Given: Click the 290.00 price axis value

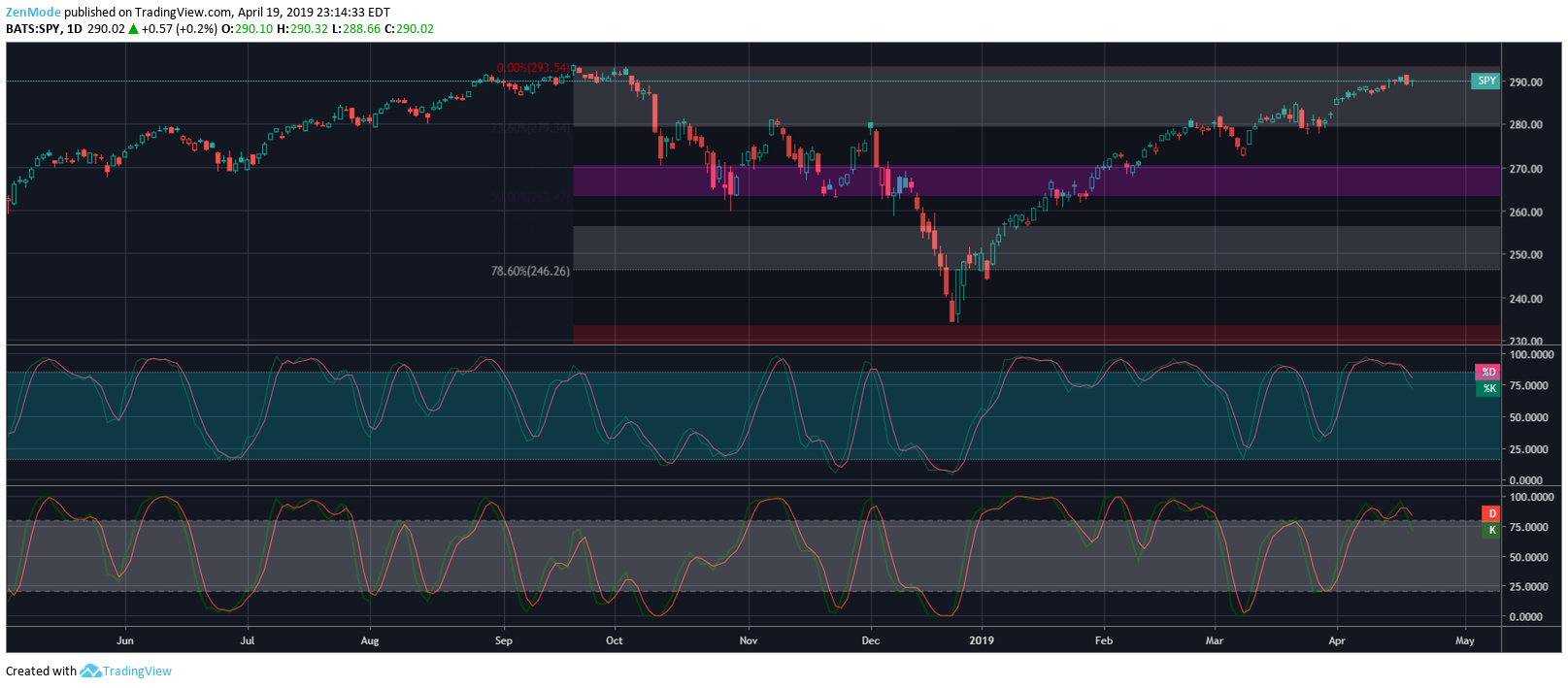Looking at the screenshot, I should pyautogui.click(x=1524, y=82).
